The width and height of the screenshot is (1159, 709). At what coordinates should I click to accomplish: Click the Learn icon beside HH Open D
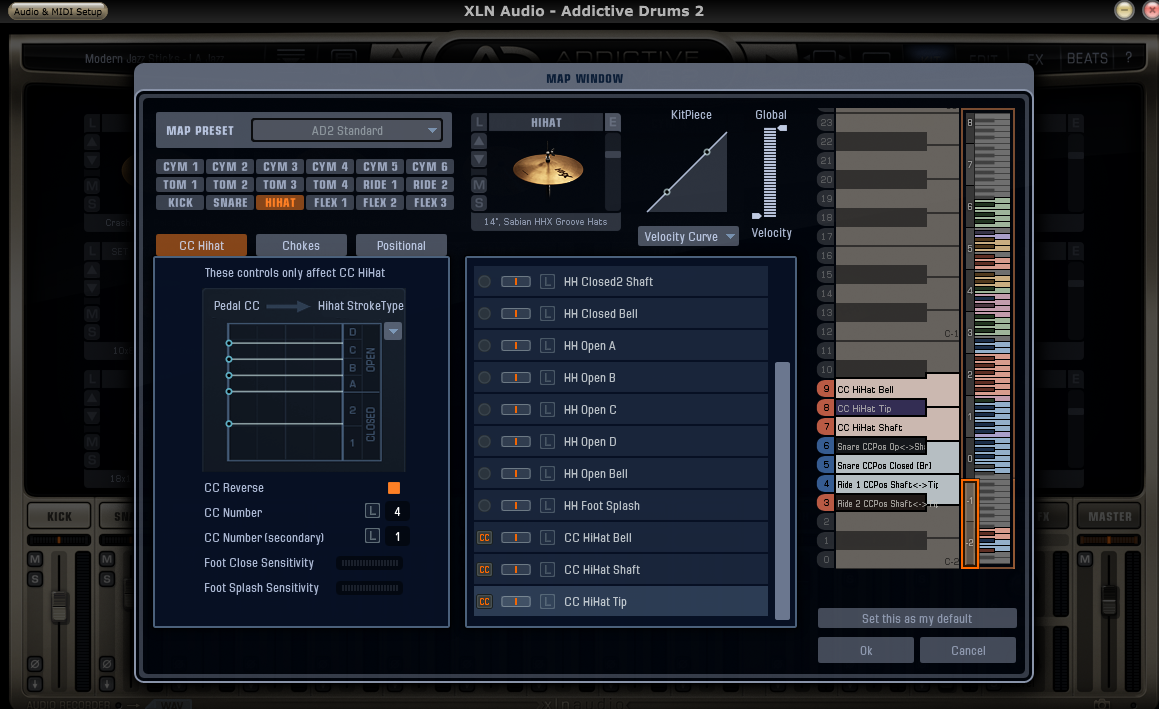tap(547, 441)
